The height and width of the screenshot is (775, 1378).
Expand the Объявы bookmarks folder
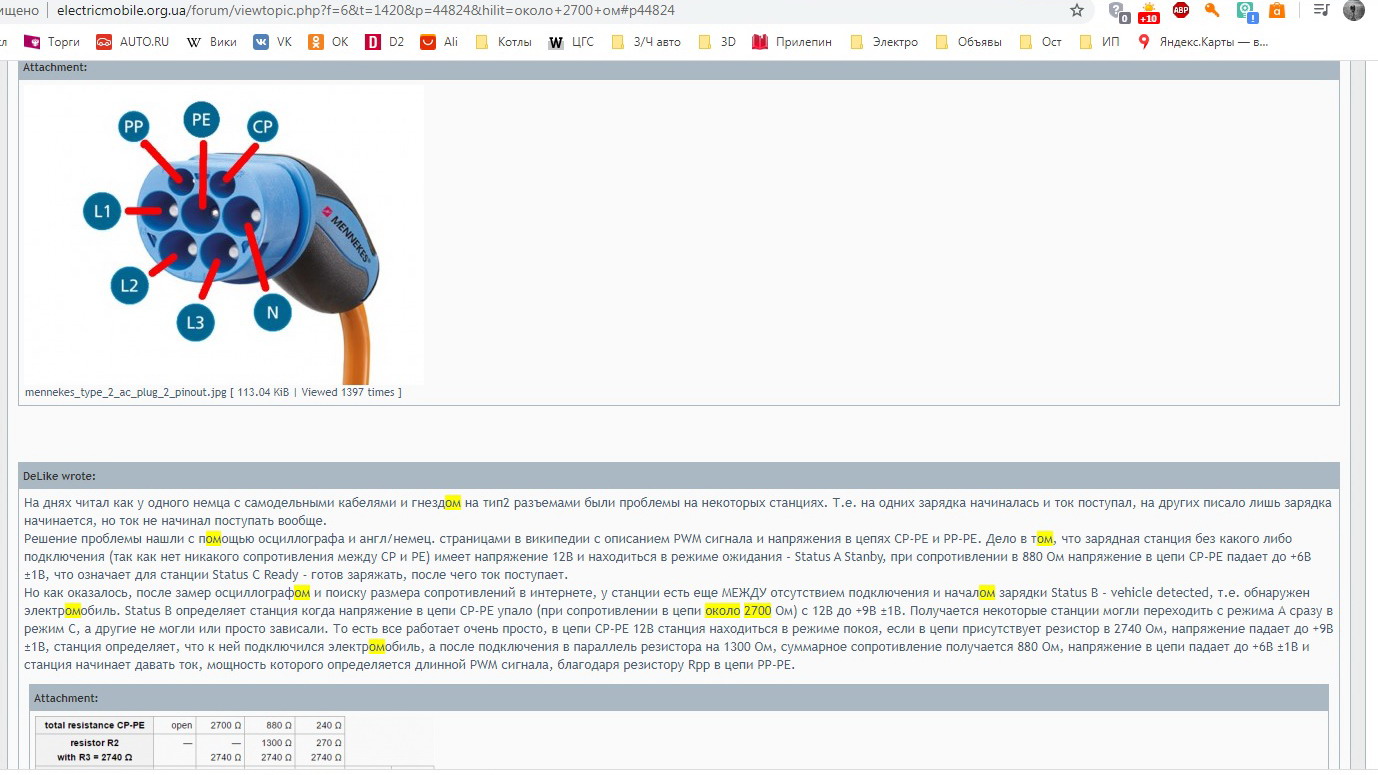click(968, 42)
